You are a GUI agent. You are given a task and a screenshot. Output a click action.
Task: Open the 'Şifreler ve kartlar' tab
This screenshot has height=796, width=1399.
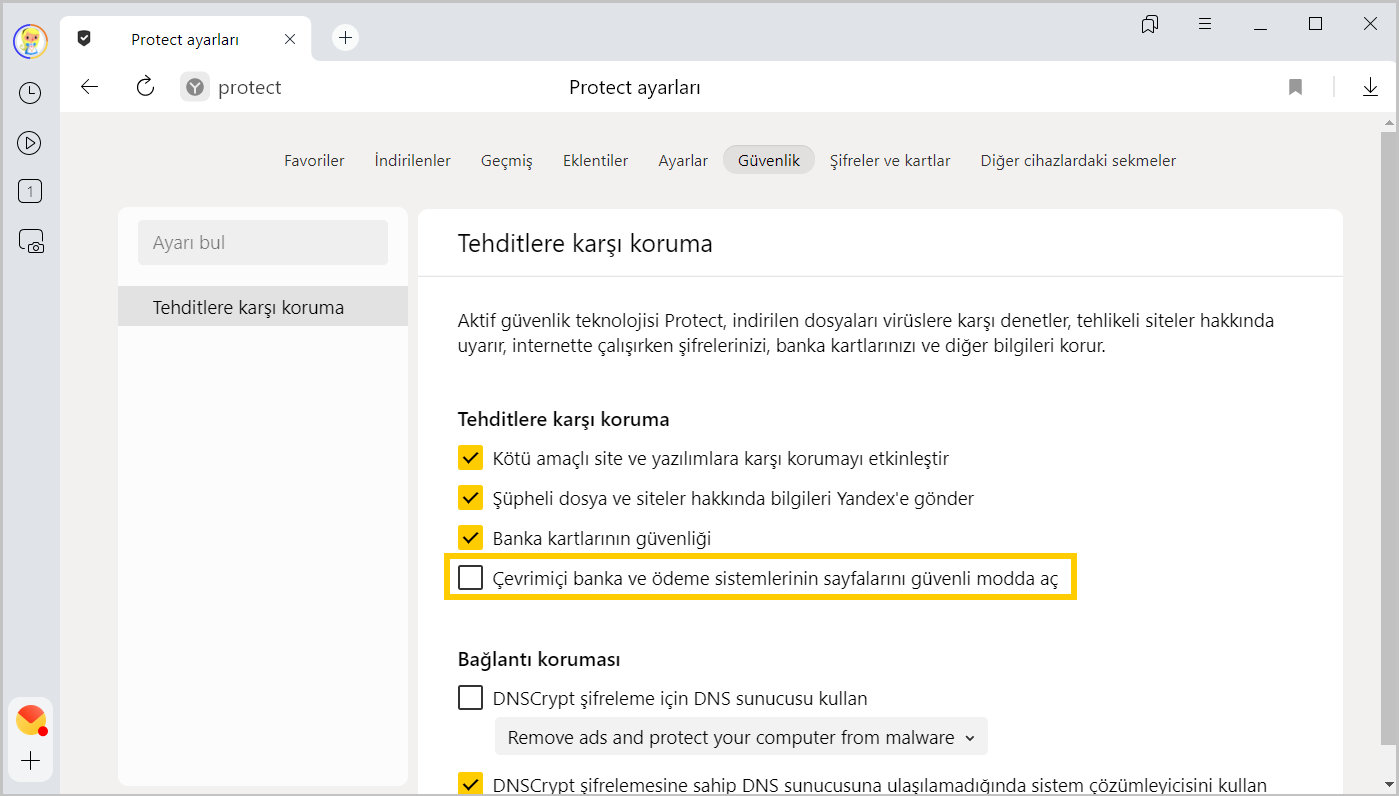pyautogui.click(x=889, y=160)
